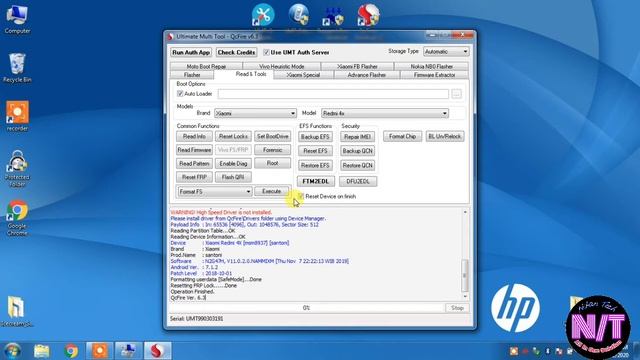The height and width of the screenshot is (360, 640).
Task: Select the Google Chrome desktop shortcut
Action: 17,218
